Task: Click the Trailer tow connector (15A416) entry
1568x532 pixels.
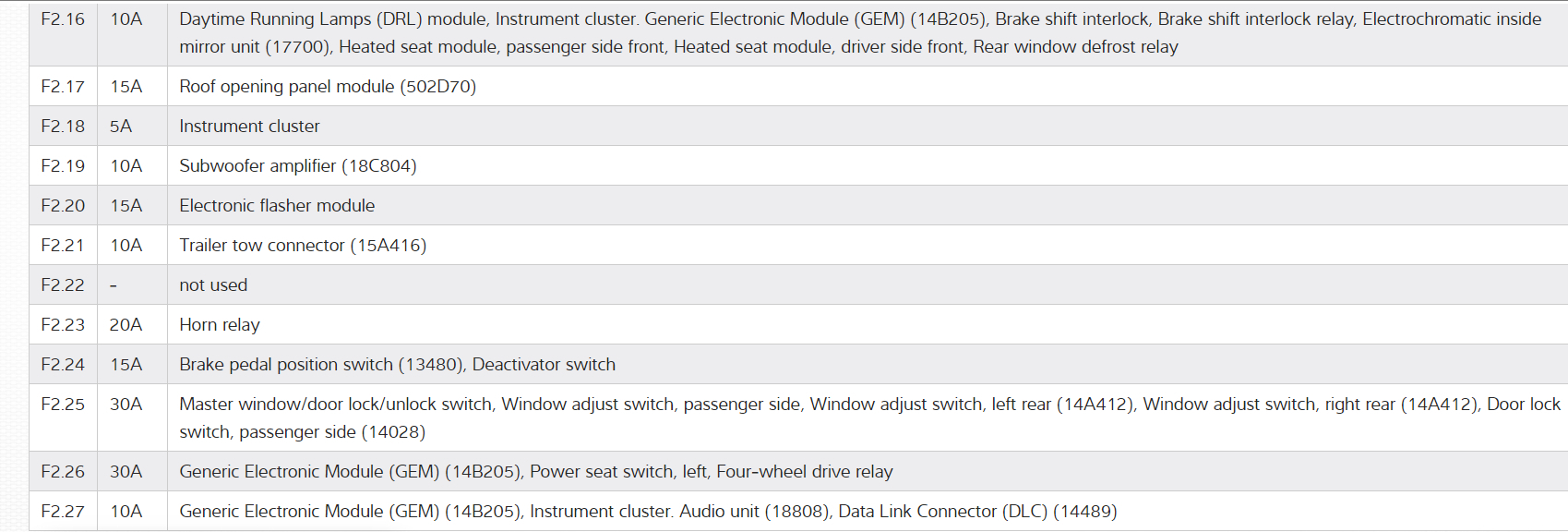Action: point(303,246)
